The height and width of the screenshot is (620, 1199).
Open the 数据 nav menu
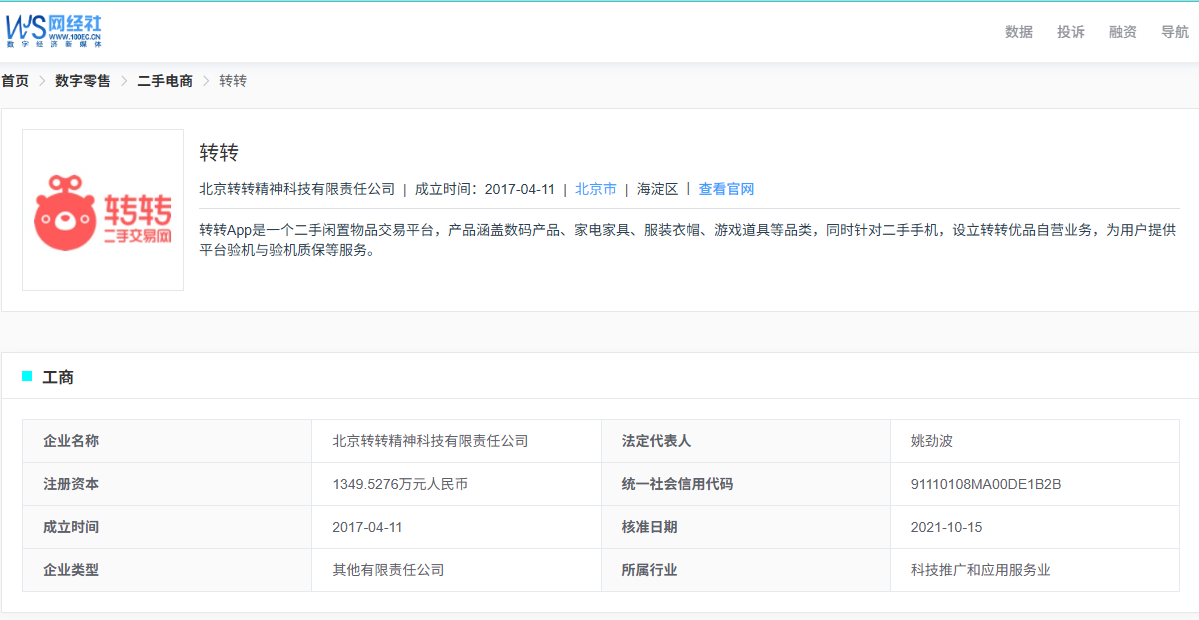click(x=1019, y=32)
